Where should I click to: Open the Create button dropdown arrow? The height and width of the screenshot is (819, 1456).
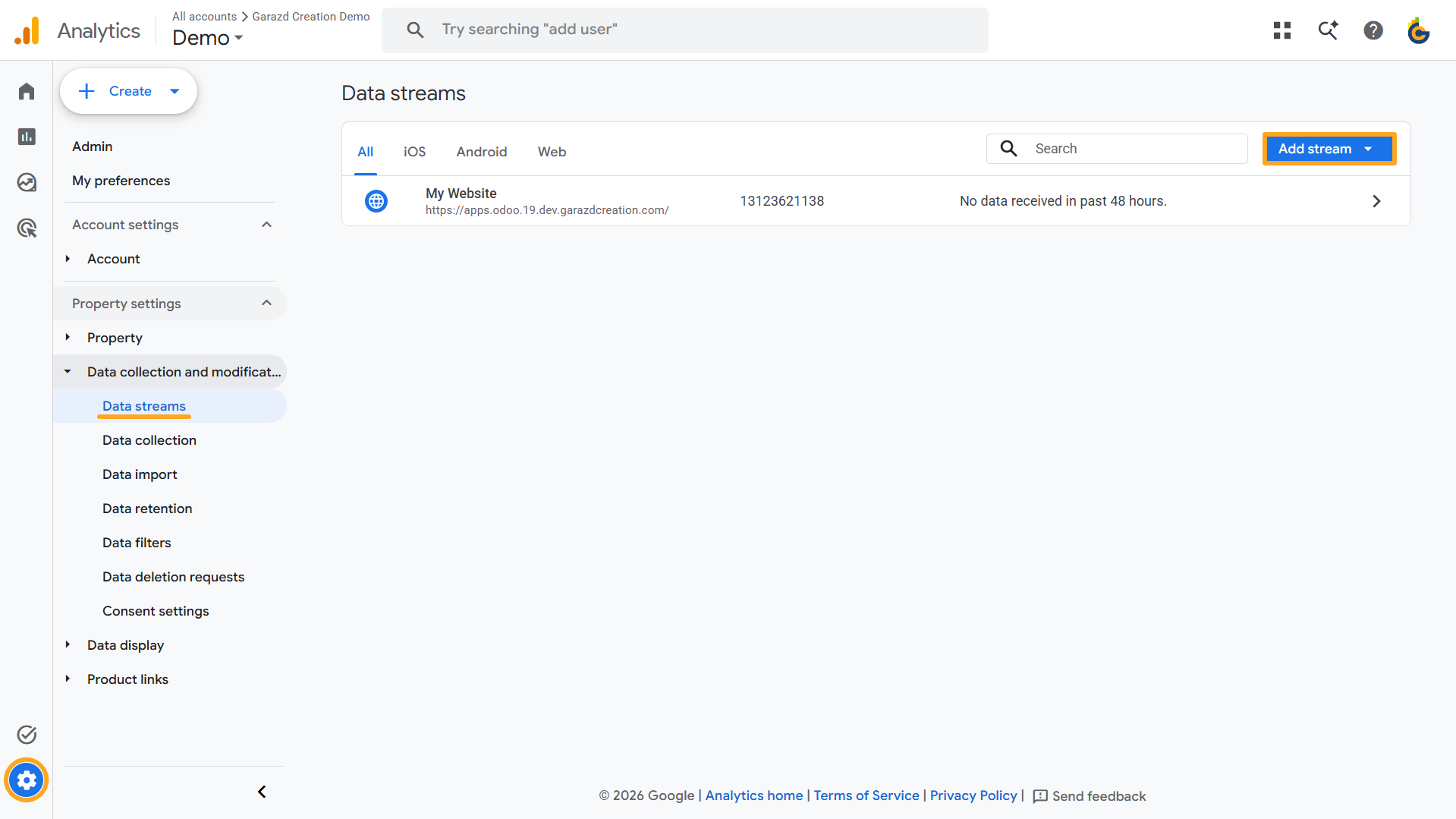[175, 91]
